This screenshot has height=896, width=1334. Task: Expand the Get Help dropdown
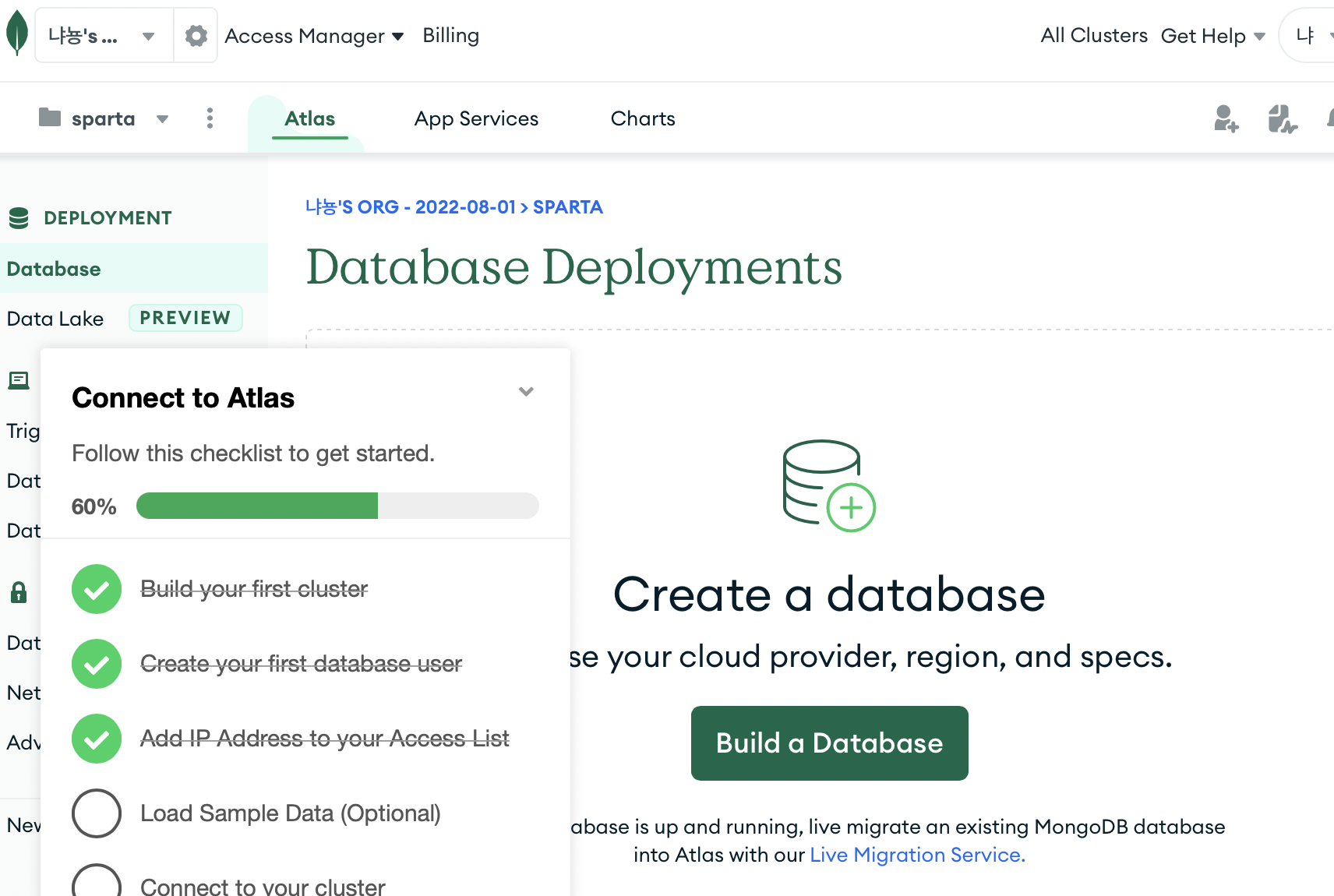tap(1212, 36)
